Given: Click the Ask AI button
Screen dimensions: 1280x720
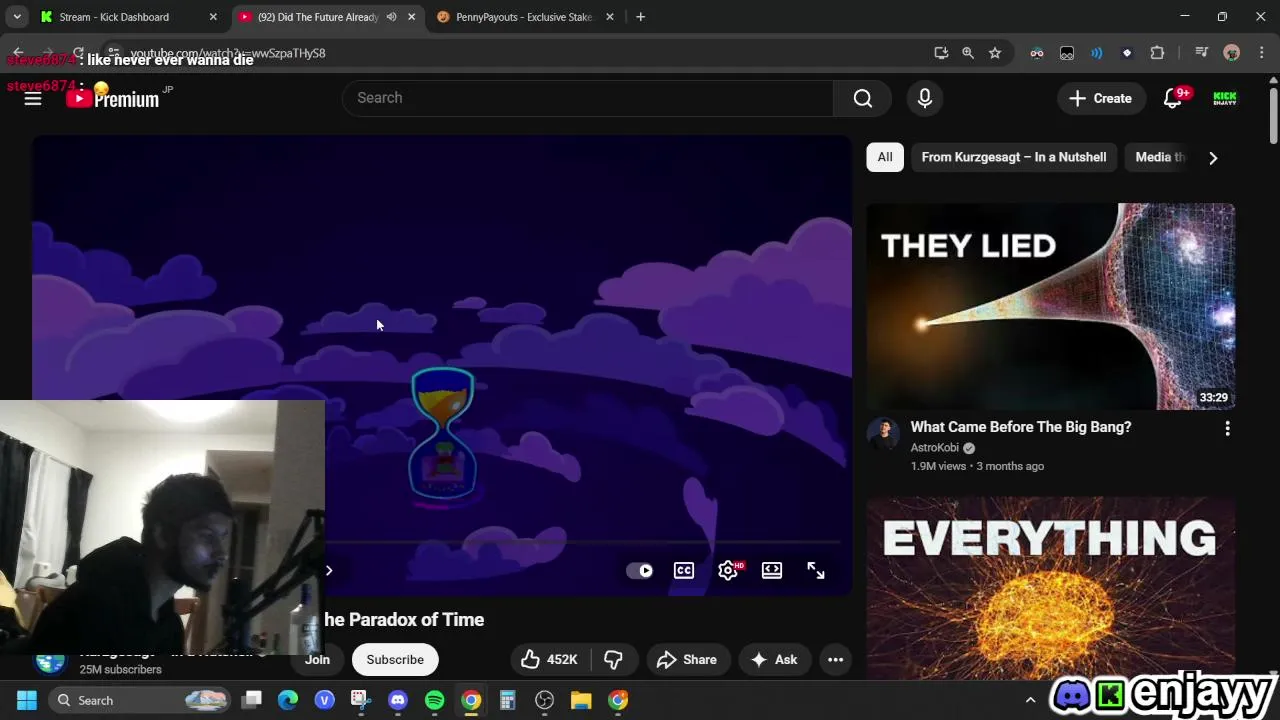Looking at the screenshot, I should [x=774, y=659].
